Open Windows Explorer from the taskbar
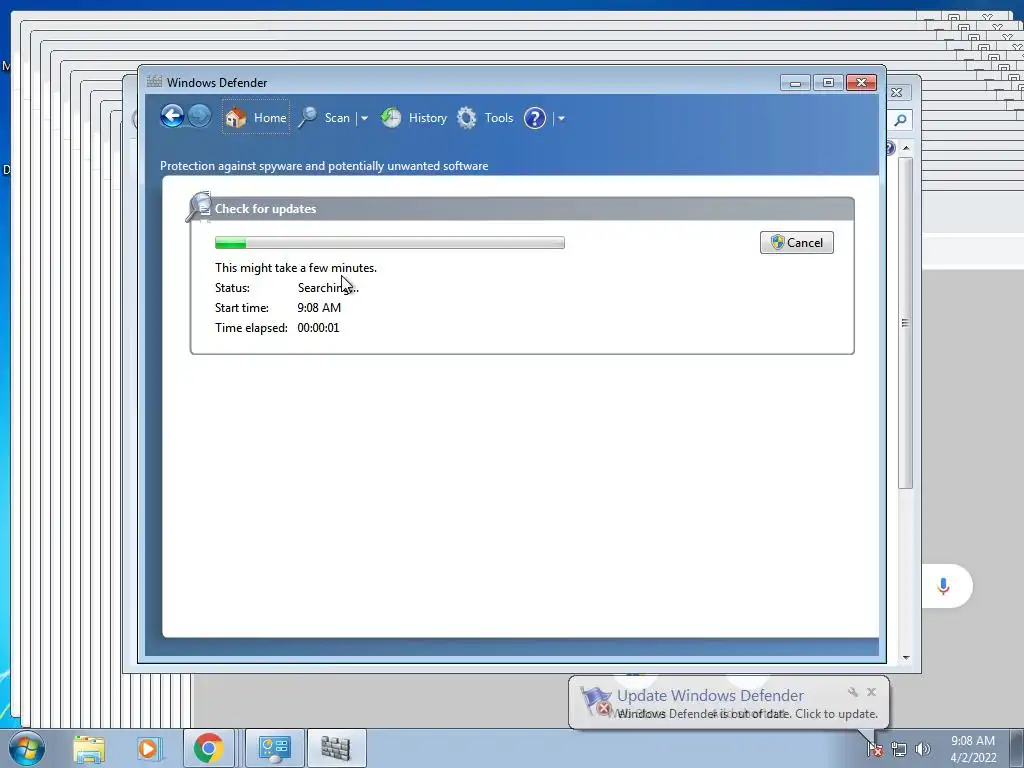 tap(89, 748)
